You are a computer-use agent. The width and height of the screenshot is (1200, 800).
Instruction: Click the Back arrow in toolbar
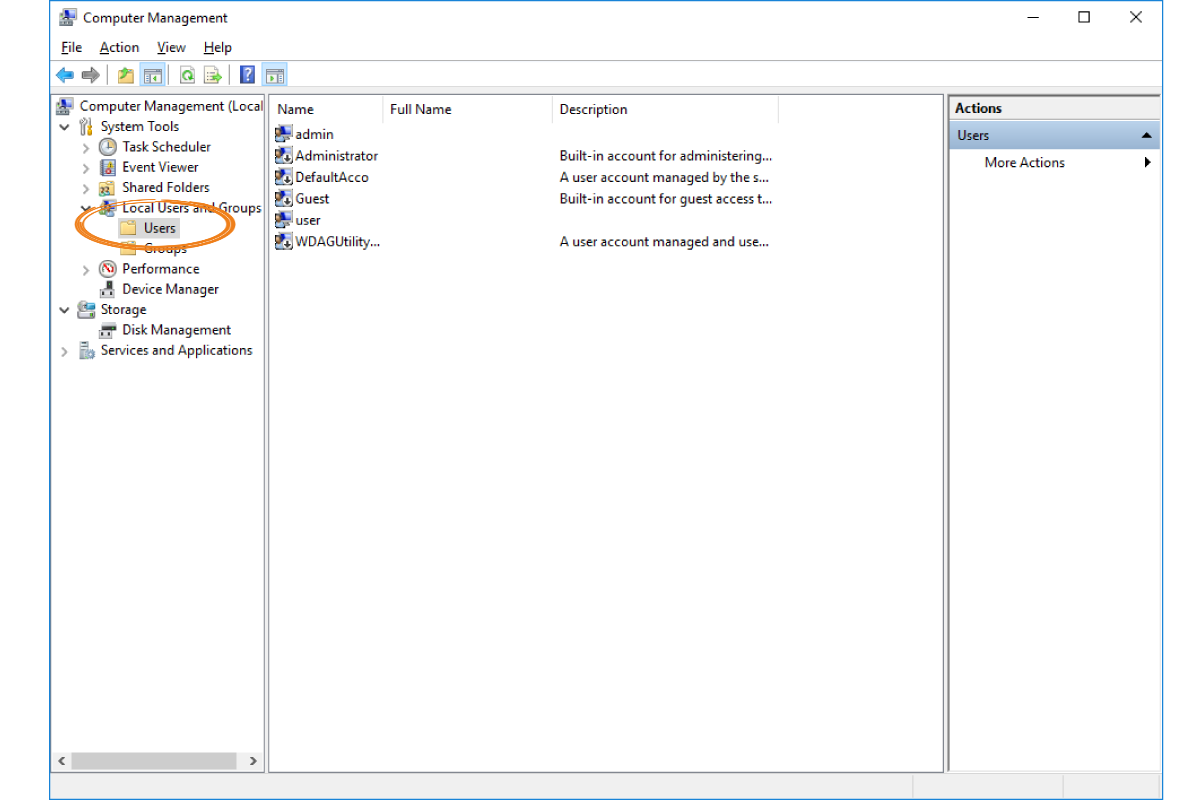[65, 75]
